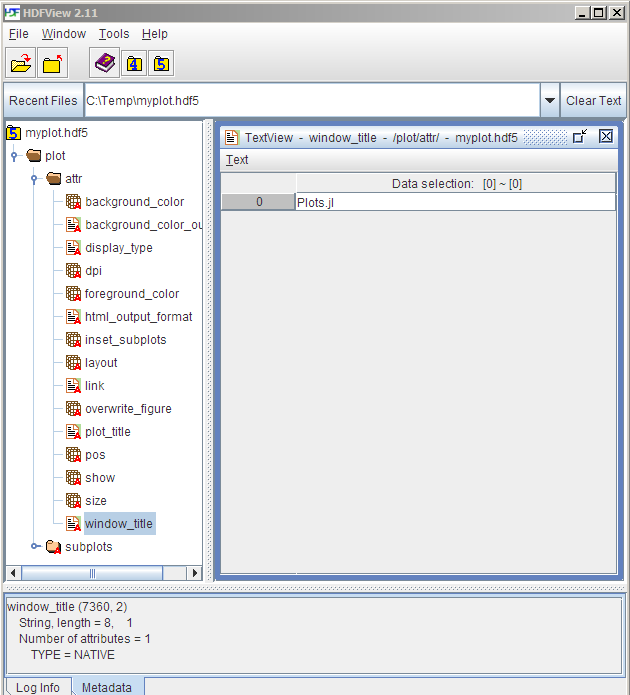Click the display_type text dataset icon

point(73,248)
